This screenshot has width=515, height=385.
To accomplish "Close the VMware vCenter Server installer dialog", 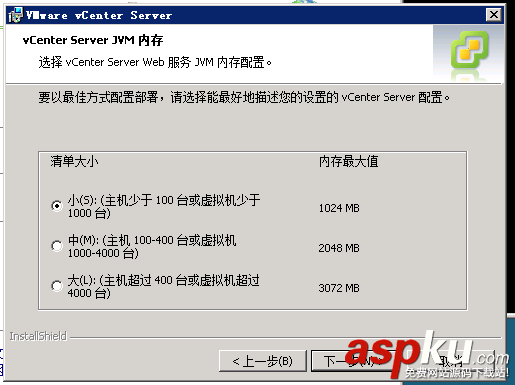I will 494,15.
